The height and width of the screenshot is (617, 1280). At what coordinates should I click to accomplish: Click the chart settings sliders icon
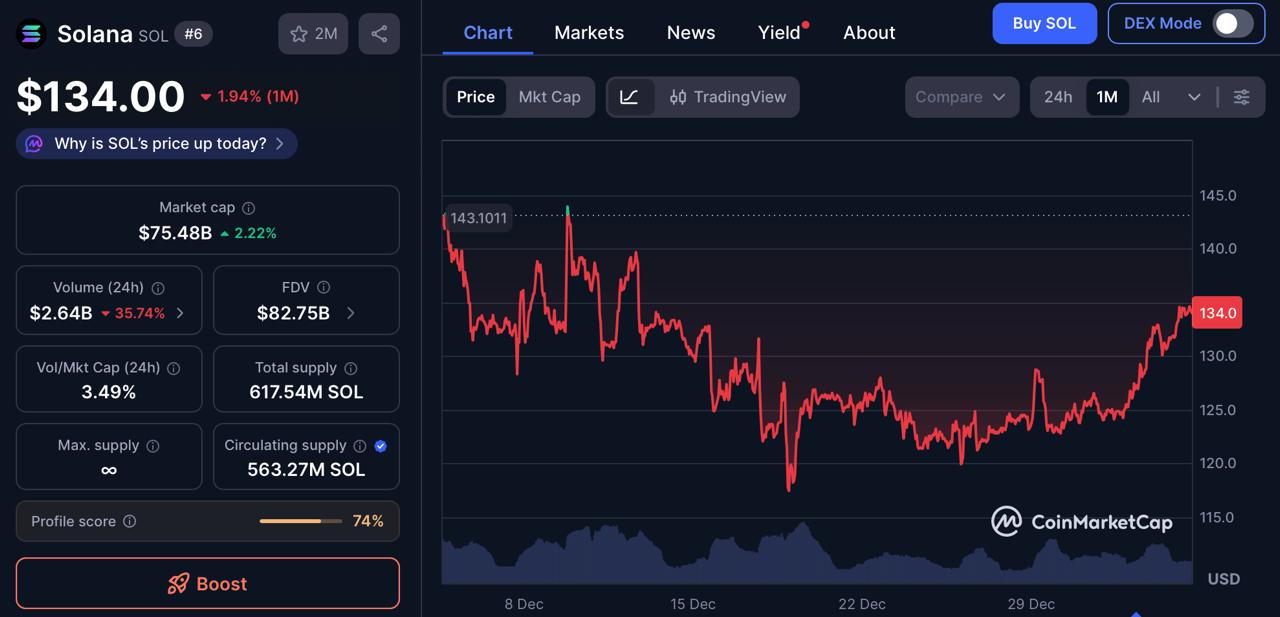tap(1241, 97)
